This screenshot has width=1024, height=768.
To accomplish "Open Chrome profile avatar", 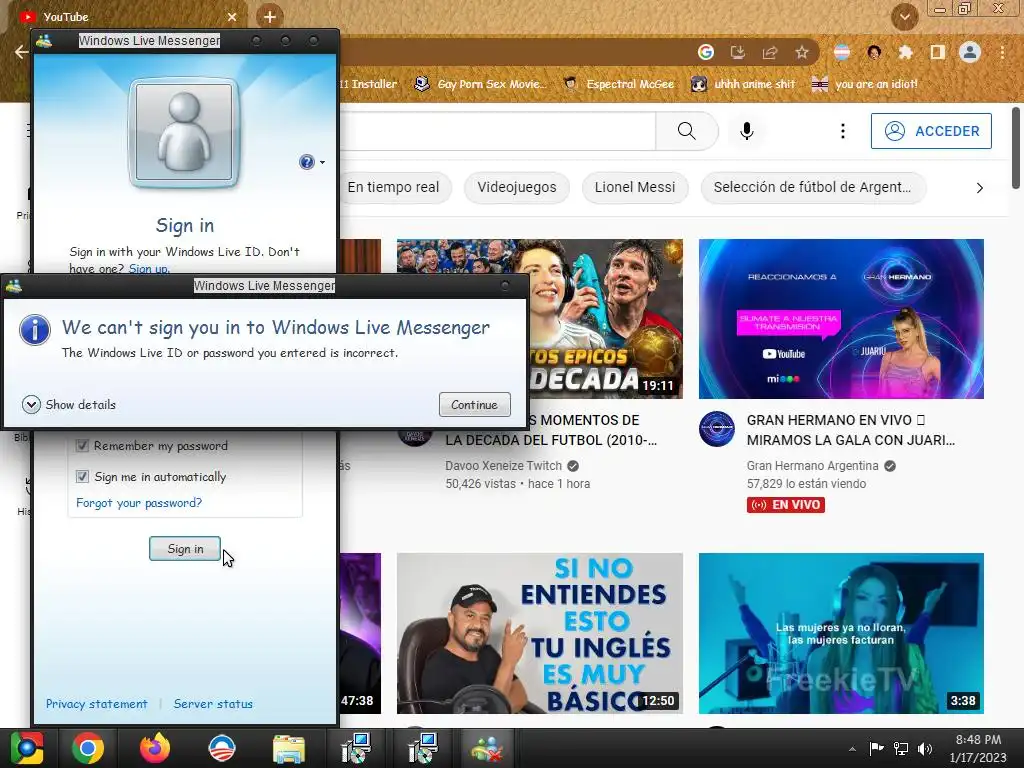I will [x=970, y=52].
